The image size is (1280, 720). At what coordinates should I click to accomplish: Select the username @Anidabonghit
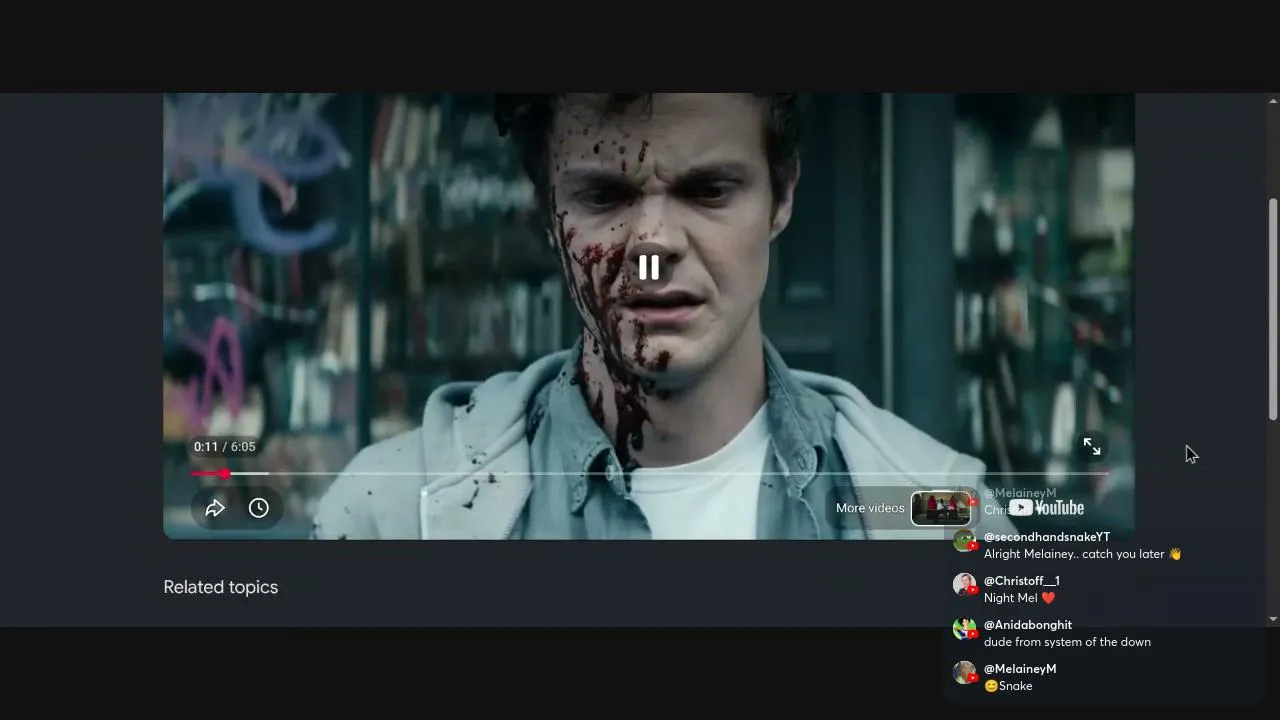[x=1028, y=625]
